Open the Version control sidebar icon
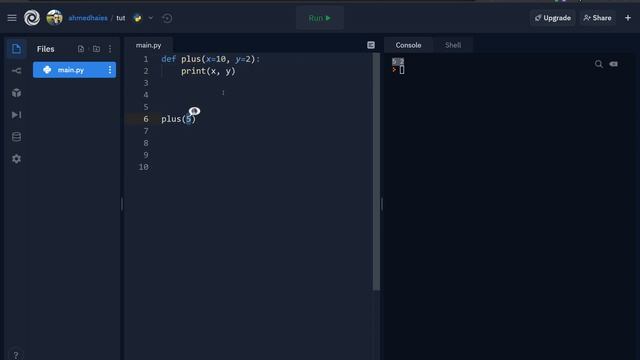Viewport: 640px width, 360px height. (x=16, y=71)
